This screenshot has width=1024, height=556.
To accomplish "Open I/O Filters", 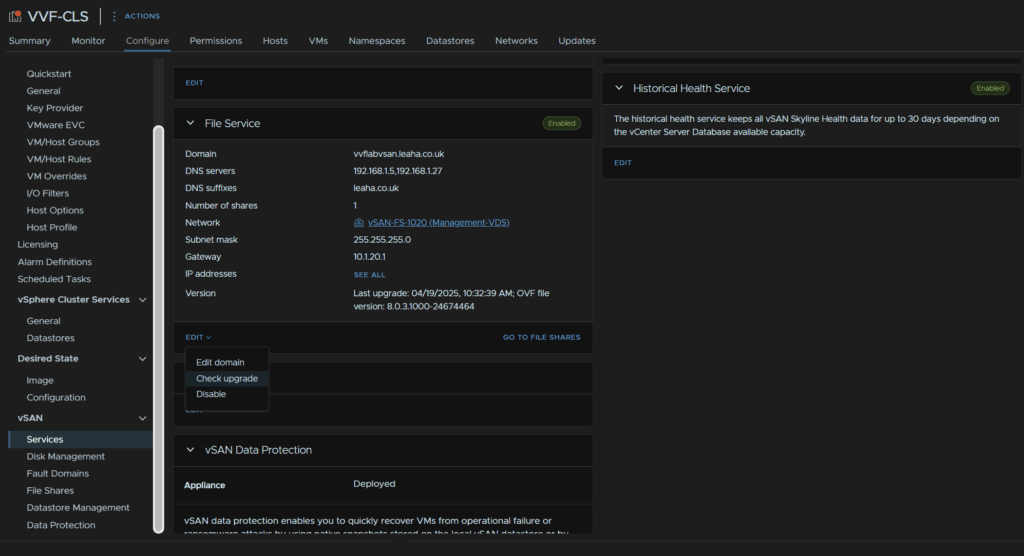I will [x=48, y=193].
